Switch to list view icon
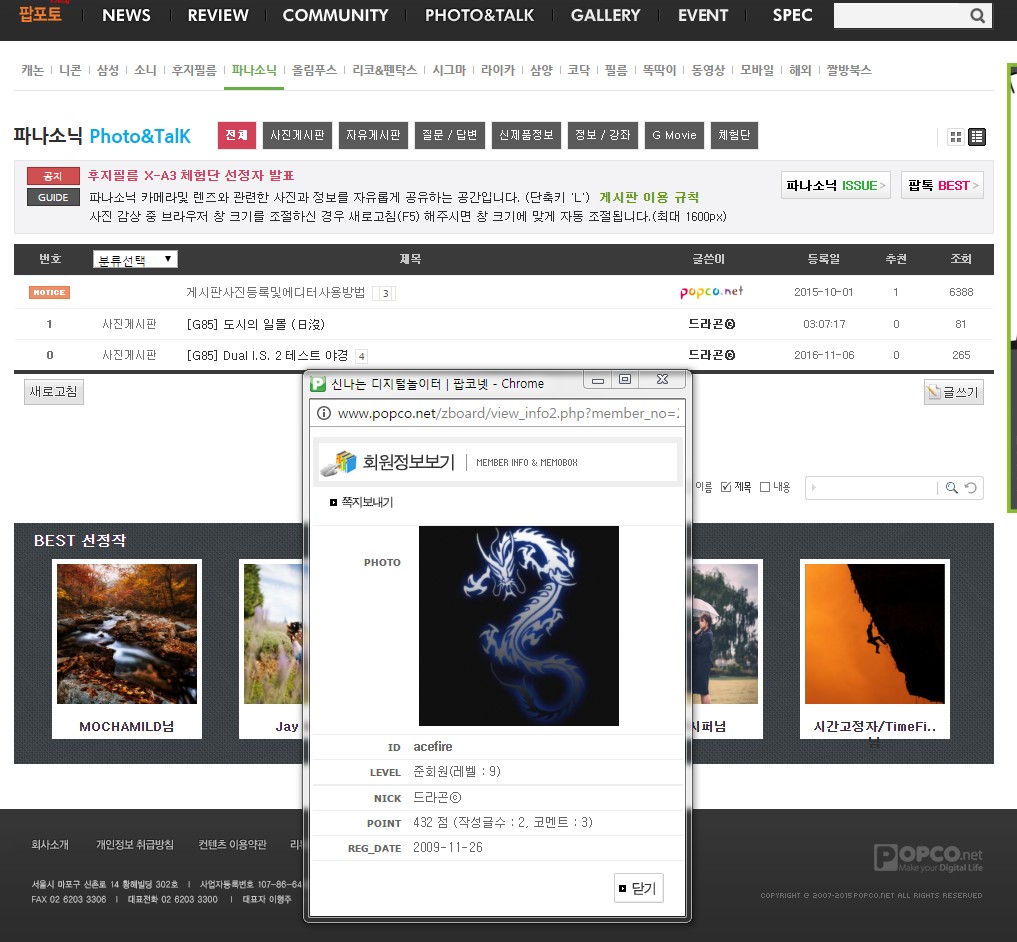Image resolution: width=1017 pixels, height=942 pixels. (x=977, y=137)
